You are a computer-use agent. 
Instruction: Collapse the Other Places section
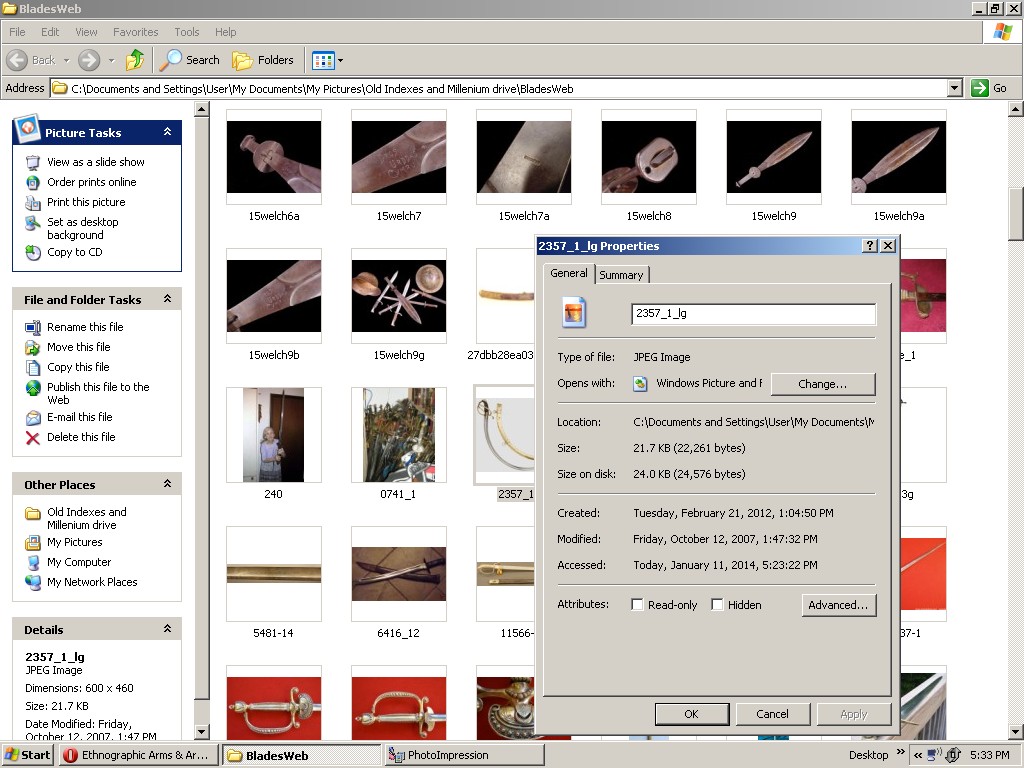tap(167, 484)
